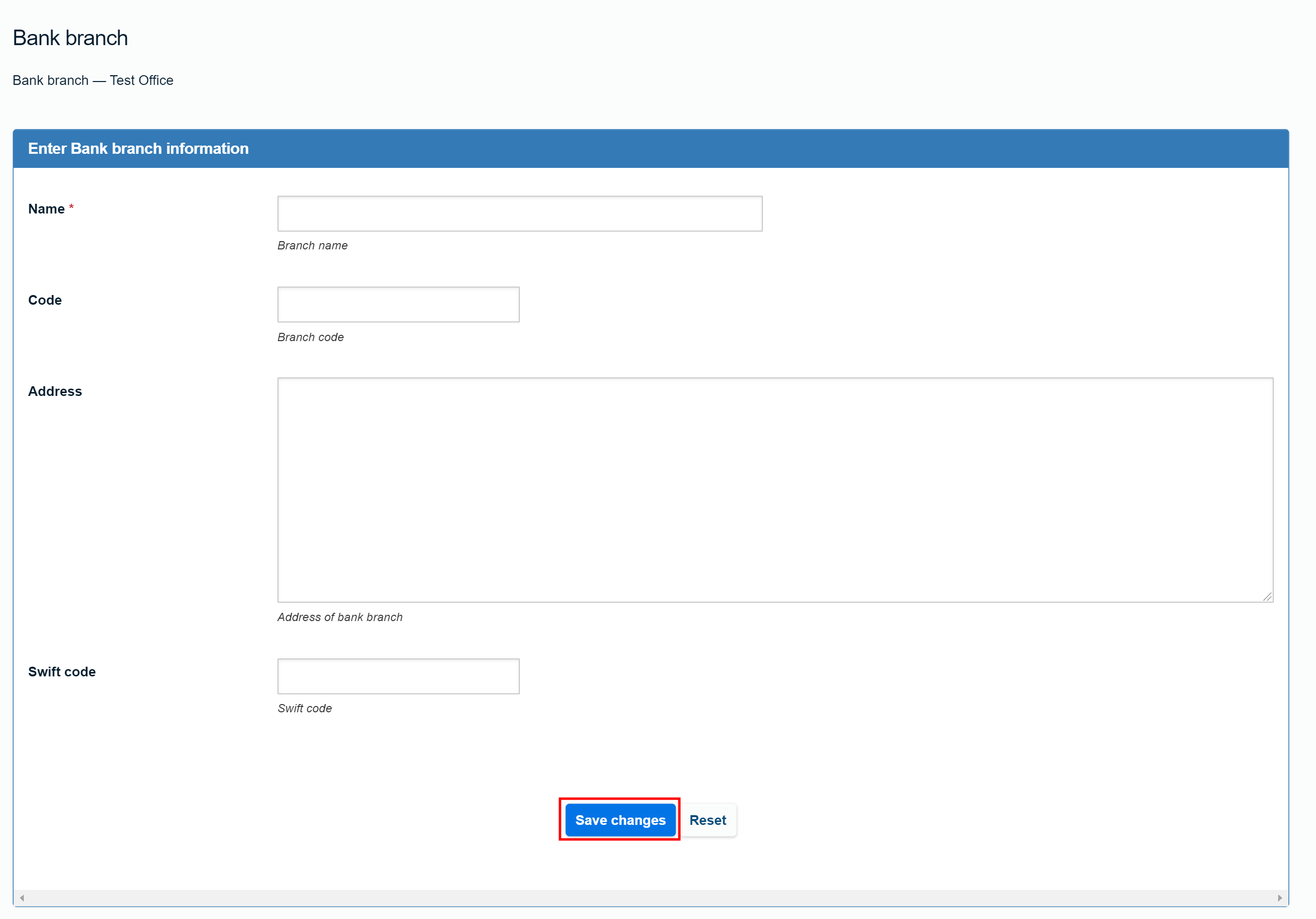
Task: Click the Address field label
Action: click(55, 391)
